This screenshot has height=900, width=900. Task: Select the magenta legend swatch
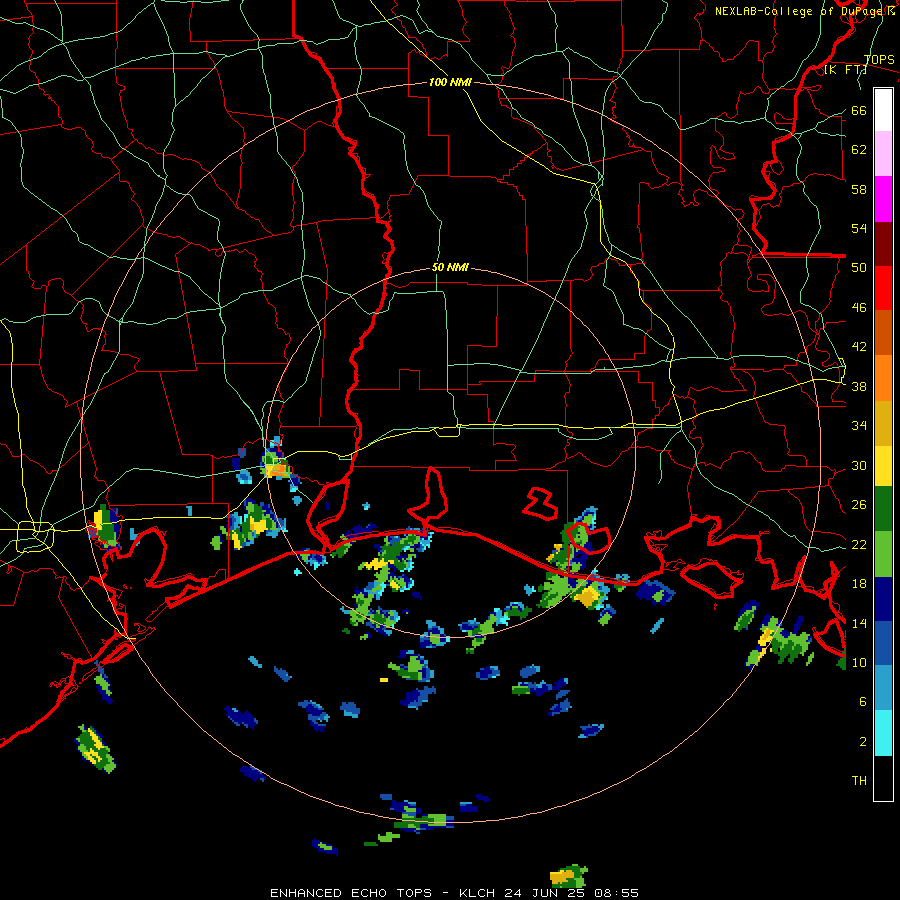point(883,199)
